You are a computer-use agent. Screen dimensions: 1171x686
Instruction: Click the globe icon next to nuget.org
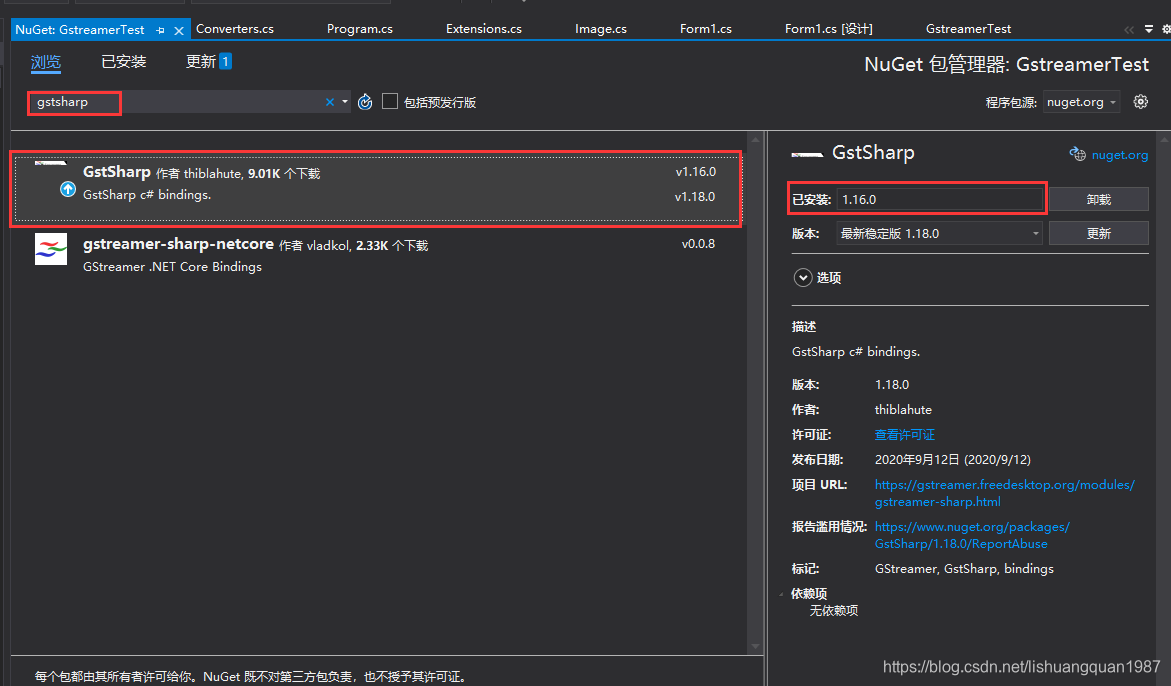pyautogui.click(x=1077, y=154)
